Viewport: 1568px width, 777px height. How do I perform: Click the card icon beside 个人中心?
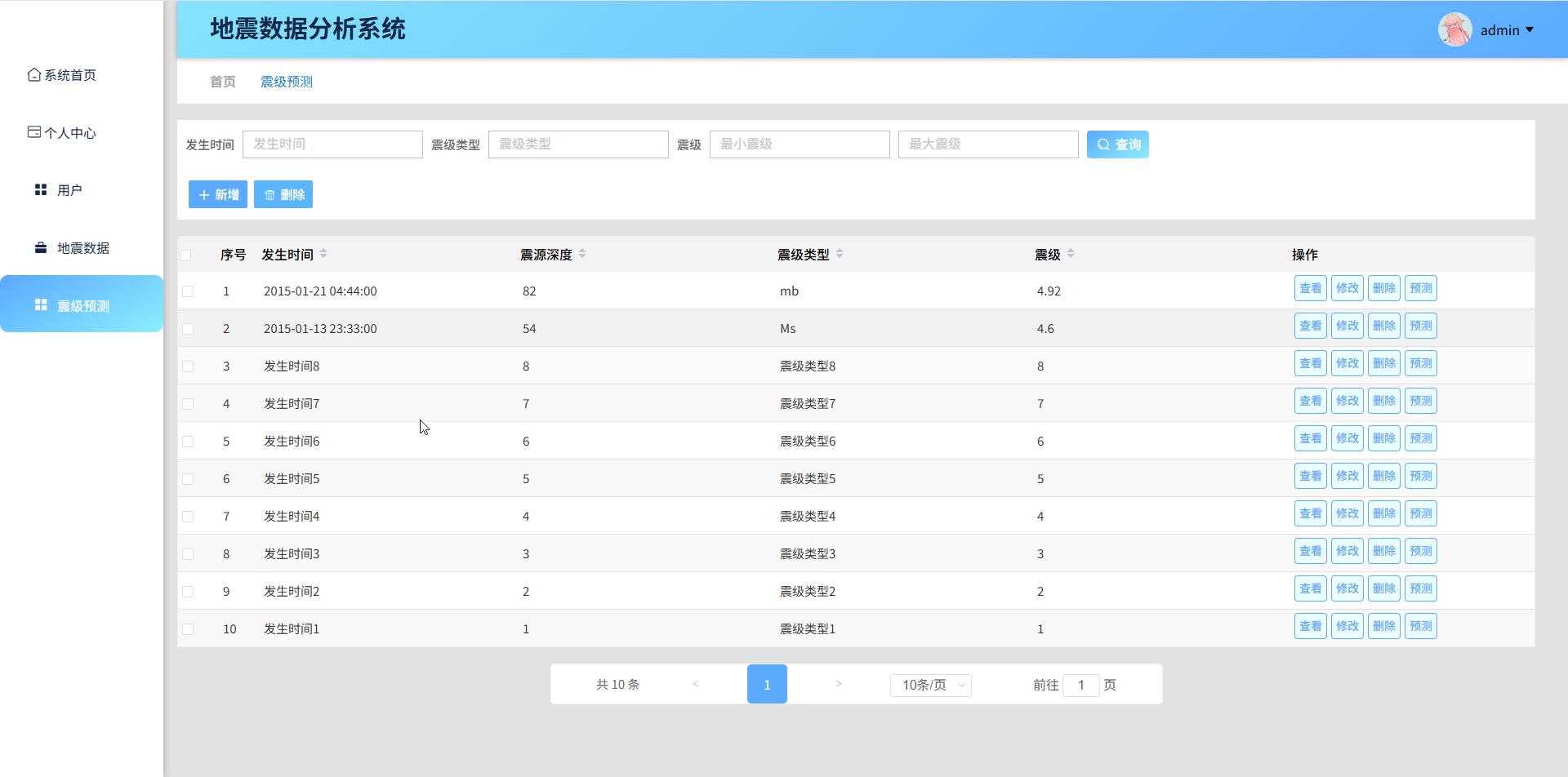coord(33,132)
